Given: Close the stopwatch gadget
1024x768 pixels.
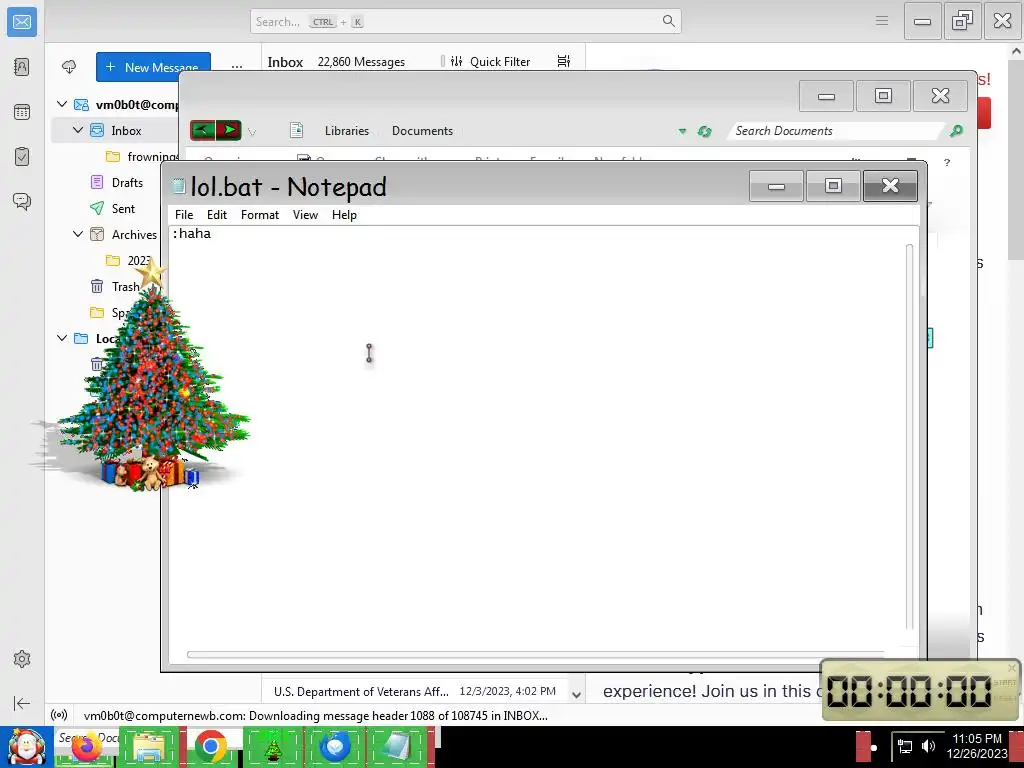Looking at the screenshot, I should (1012, 667).
